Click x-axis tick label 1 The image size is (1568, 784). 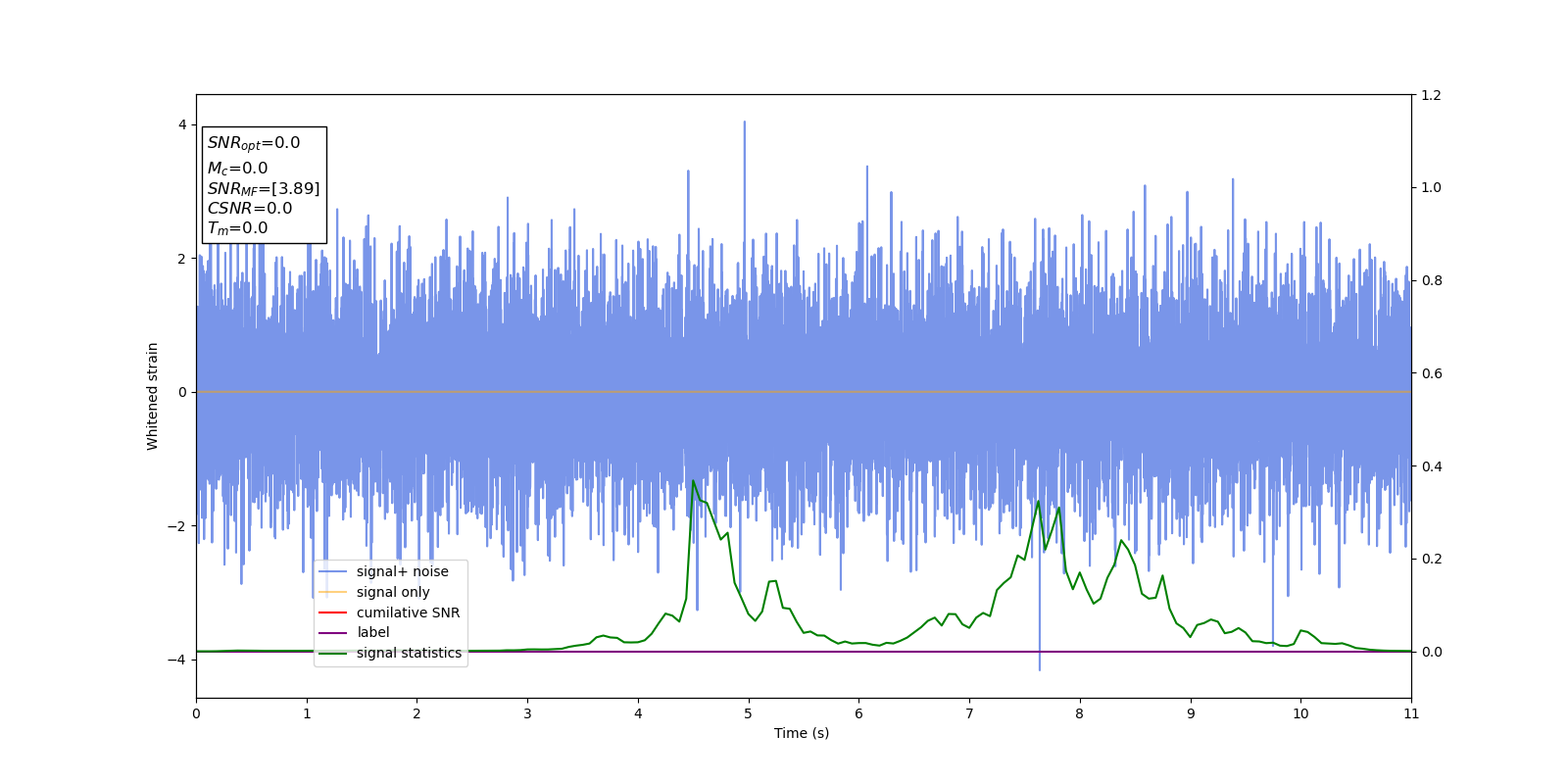(x=307, y=713)
